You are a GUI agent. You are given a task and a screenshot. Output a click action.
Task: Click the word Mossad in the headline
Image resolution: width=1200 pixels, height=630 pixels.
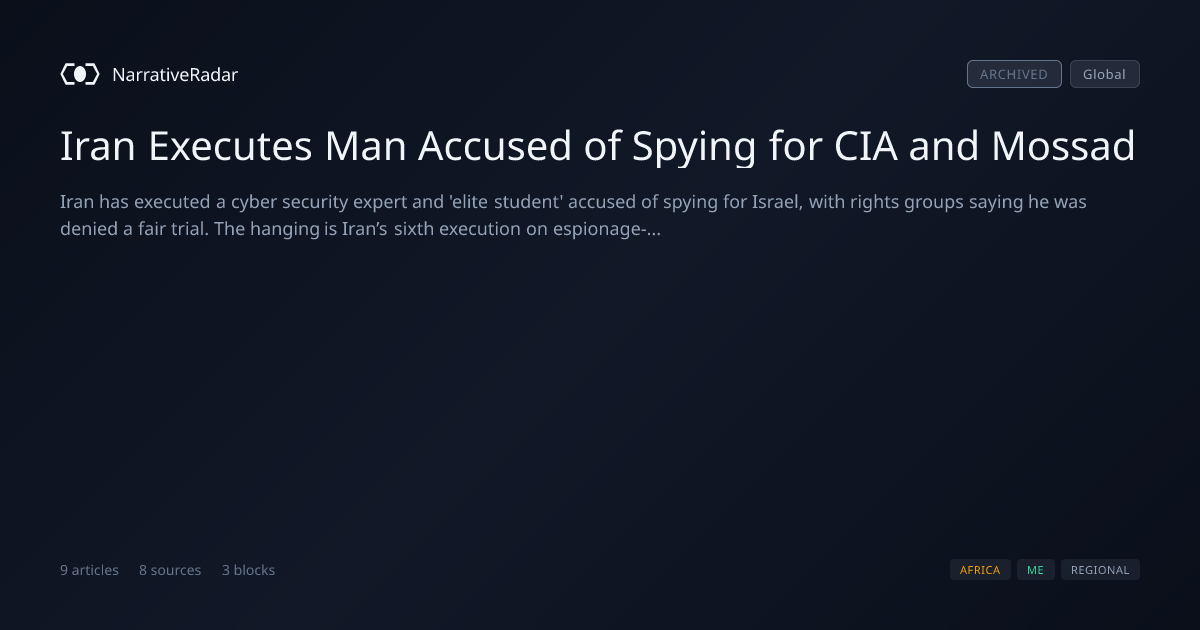click(x=1063, y=146)
